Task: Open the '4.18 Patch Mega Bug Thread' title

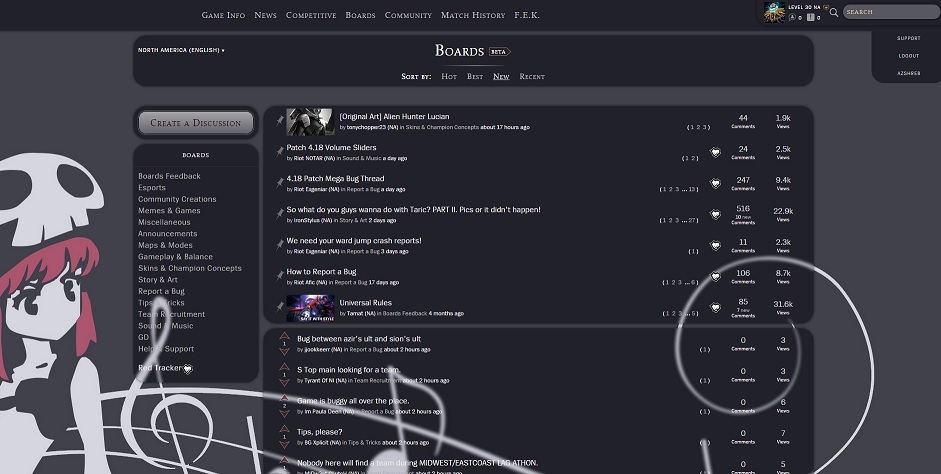Action: tap(335, 178)
